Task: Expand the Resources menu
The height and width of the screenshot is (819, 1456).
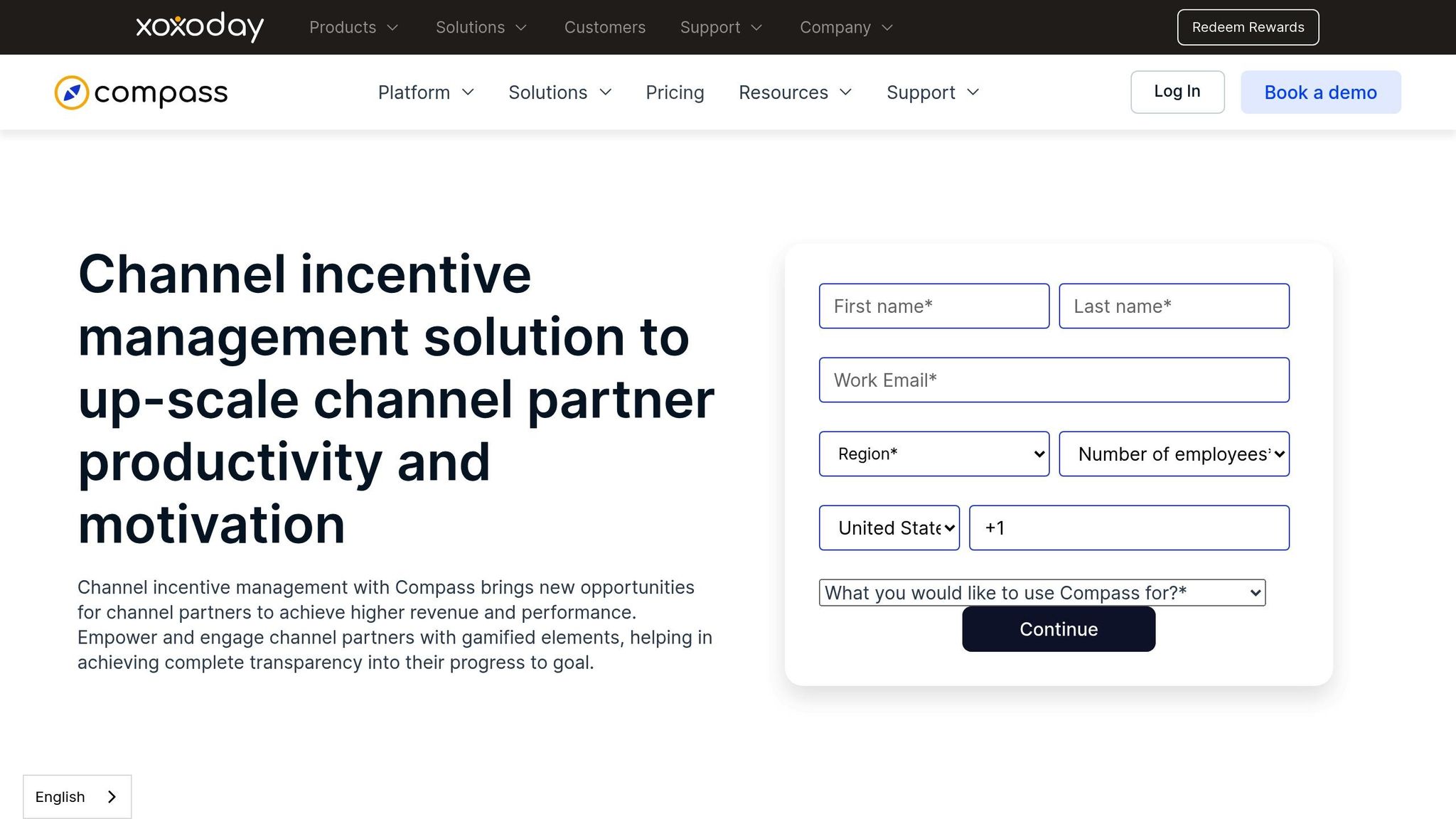Action: click(x=795, y=92)
